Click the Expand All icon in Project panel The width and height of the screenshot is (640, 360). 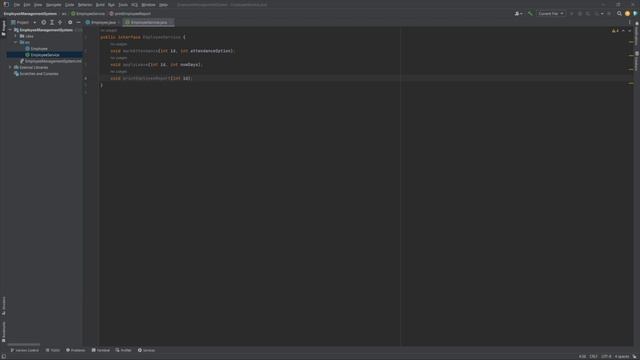52,22
